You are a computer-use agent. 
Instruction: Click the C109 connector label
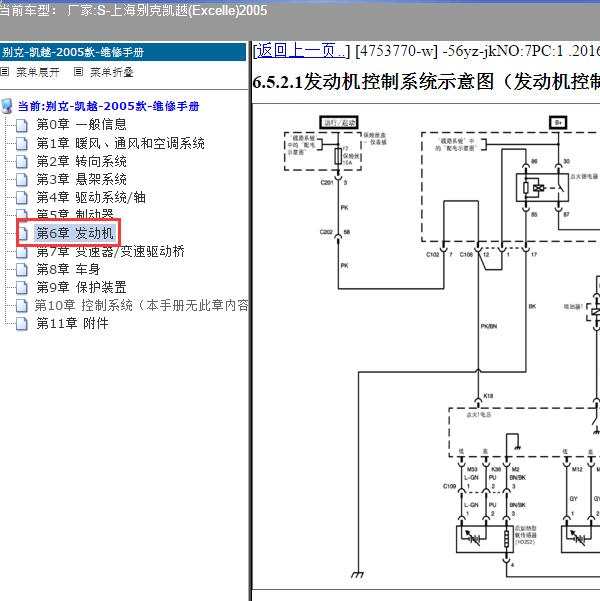(x=450, y=486)
